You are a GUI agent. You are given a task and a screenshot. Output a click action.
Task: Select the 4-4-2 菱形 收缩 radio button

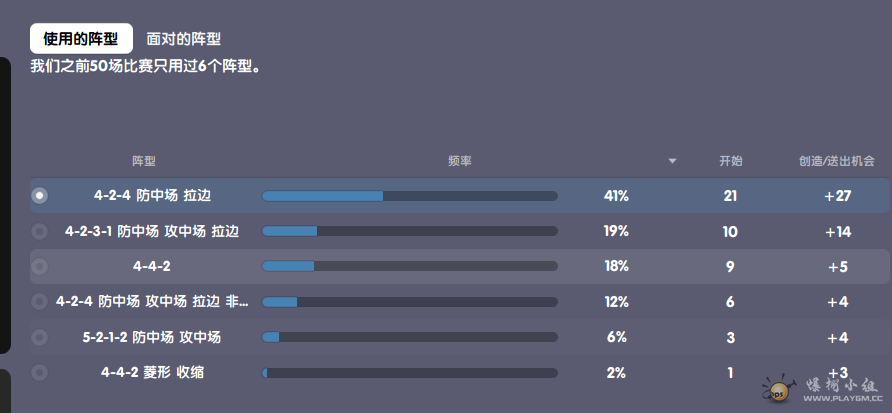40,372
